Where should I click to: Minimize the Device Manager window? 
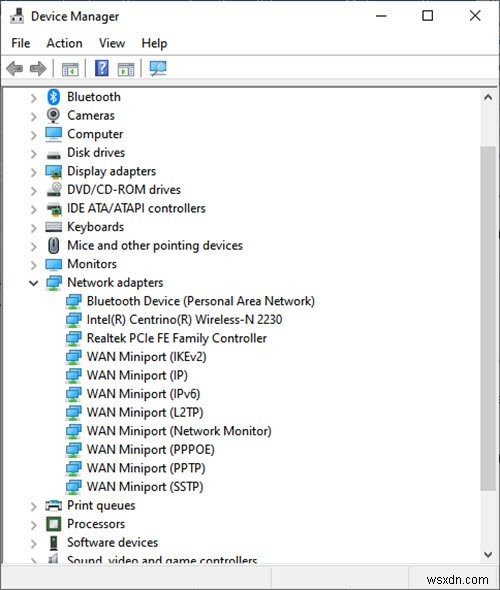(381, 16)
